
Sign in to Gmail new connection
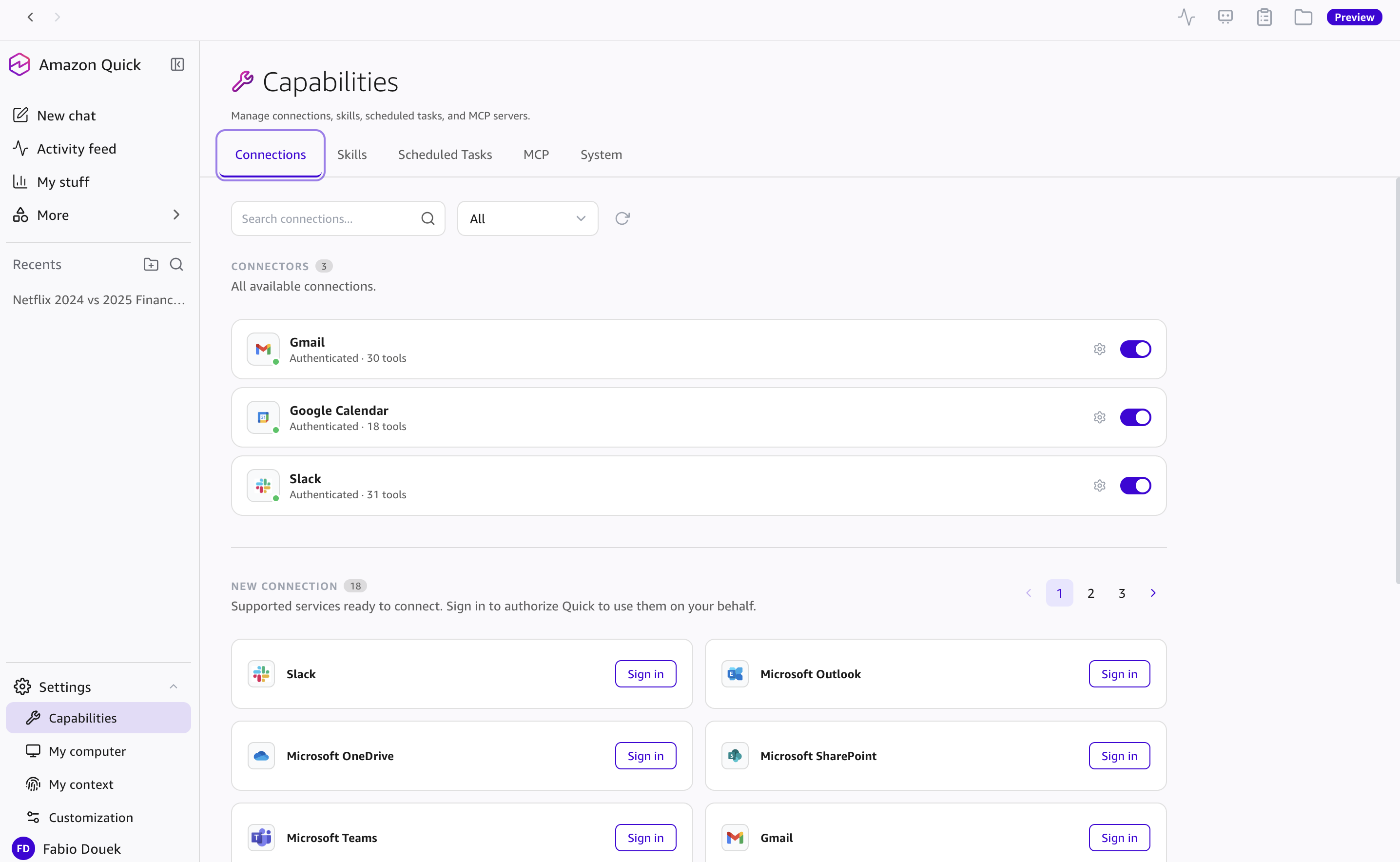pyautogui.click(x=1119, y=838)
